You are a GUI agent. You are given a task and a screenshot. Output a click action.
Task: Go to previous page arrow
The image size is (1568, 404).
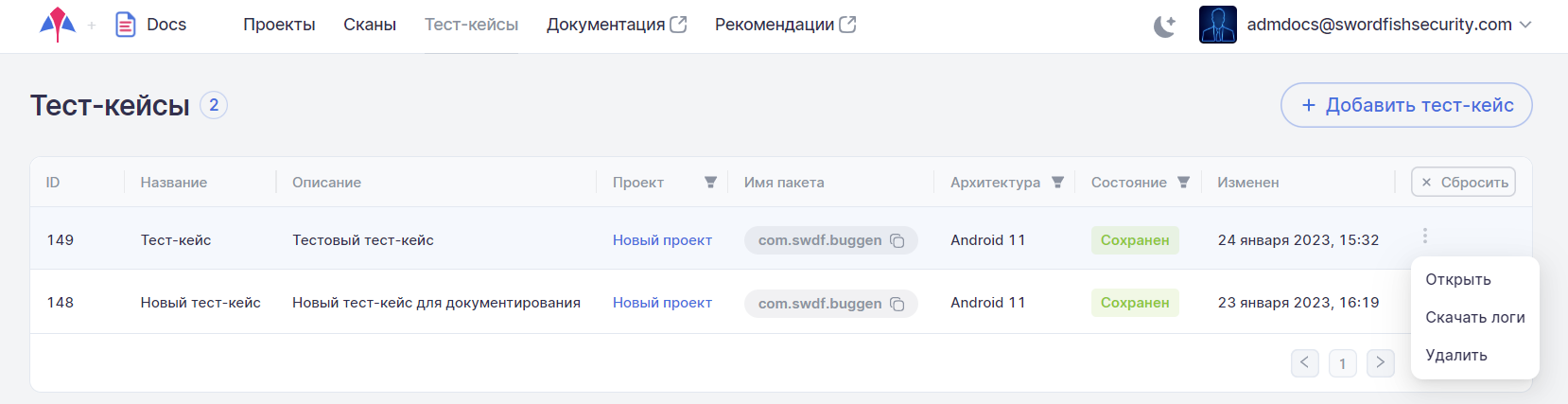[1304, 362]
